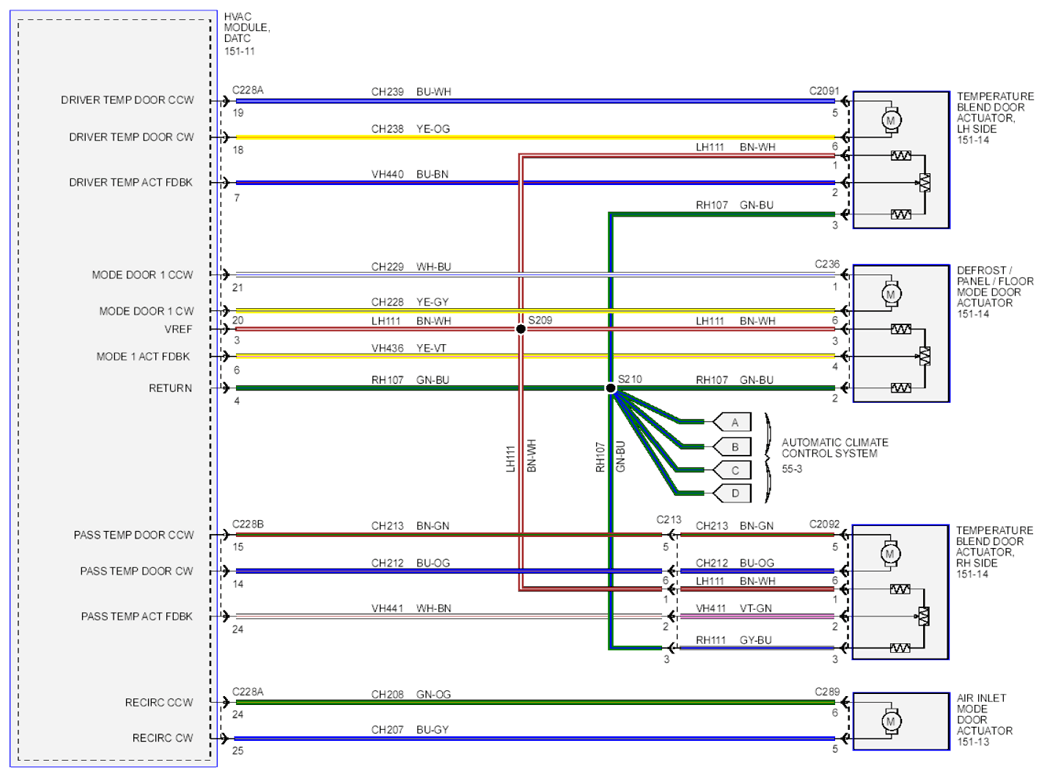Click the RETURN pin label
Image resolution: width=1044 pixels, height=777 pixels.
tap(170, 388)
